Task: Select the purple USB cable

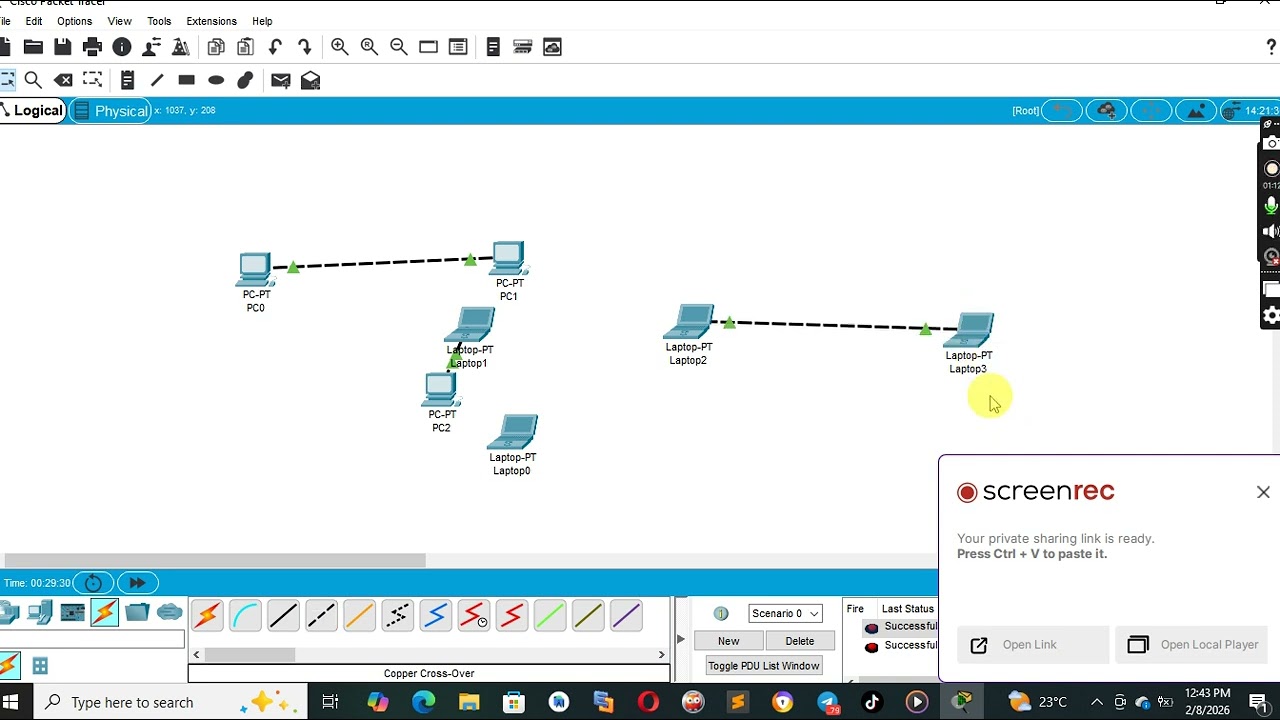Action: pos(625,616)
